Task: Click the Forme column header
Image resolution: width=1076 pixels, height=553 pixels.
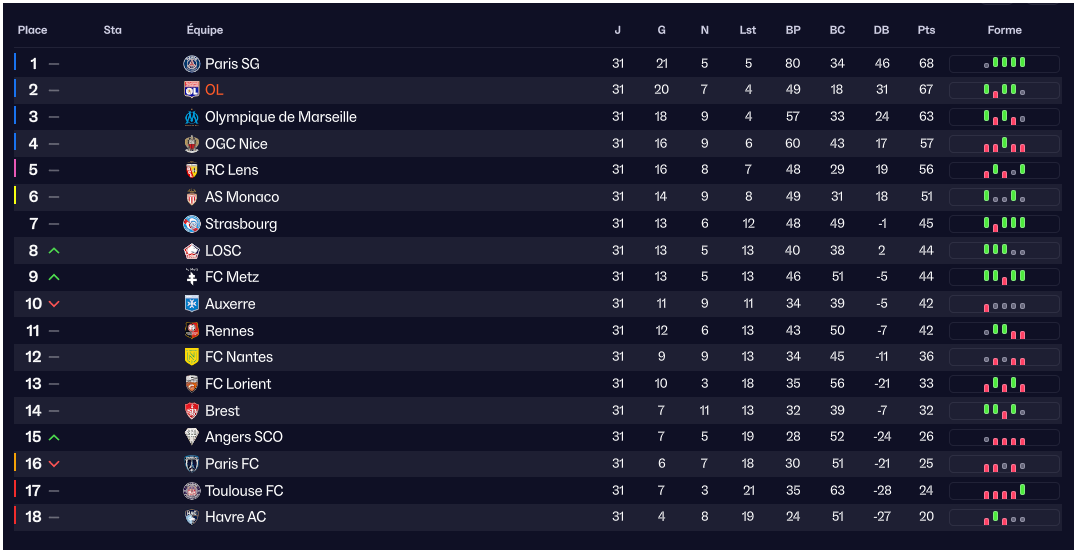Action: 1004,30
